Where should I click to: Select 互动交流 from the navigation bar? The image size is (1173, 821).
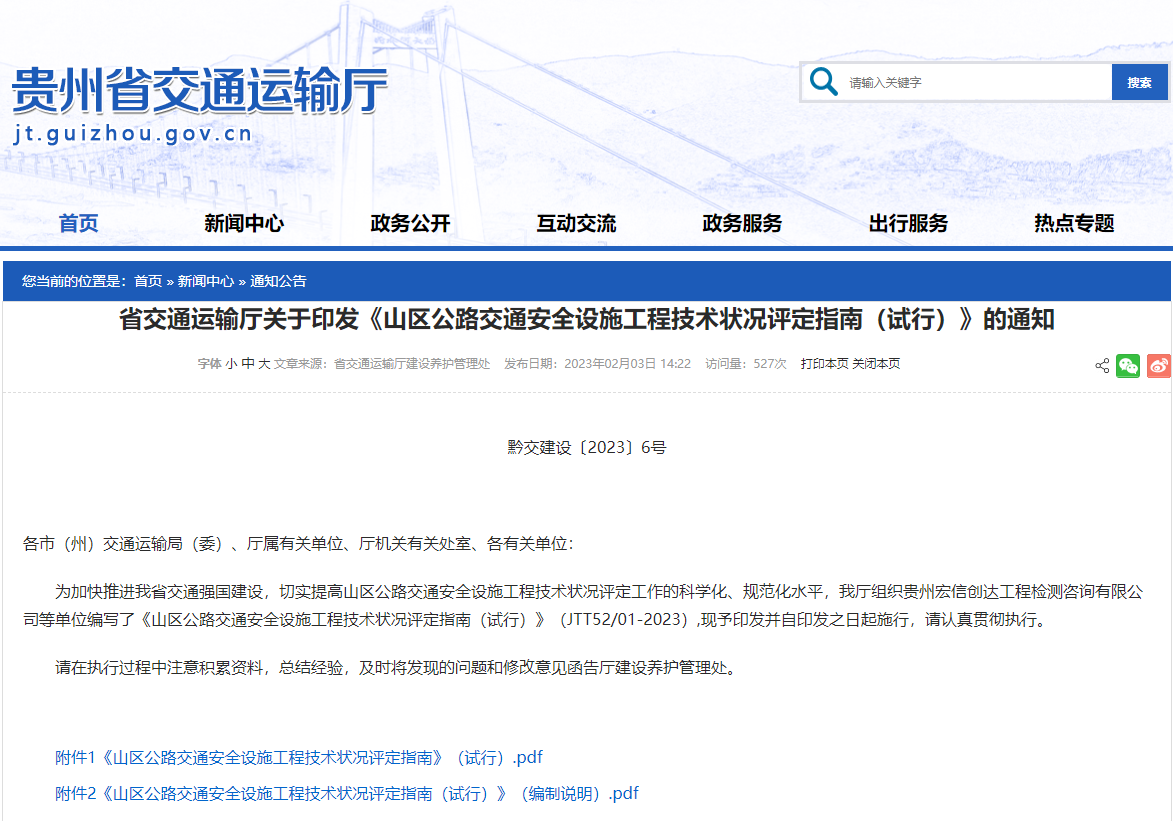coord(576,224)
